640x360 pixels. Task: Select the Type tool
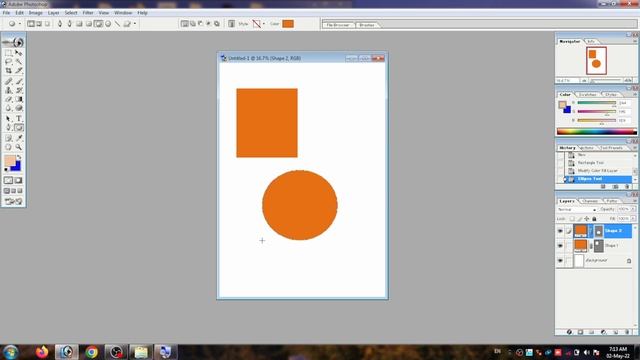(18, 119)
